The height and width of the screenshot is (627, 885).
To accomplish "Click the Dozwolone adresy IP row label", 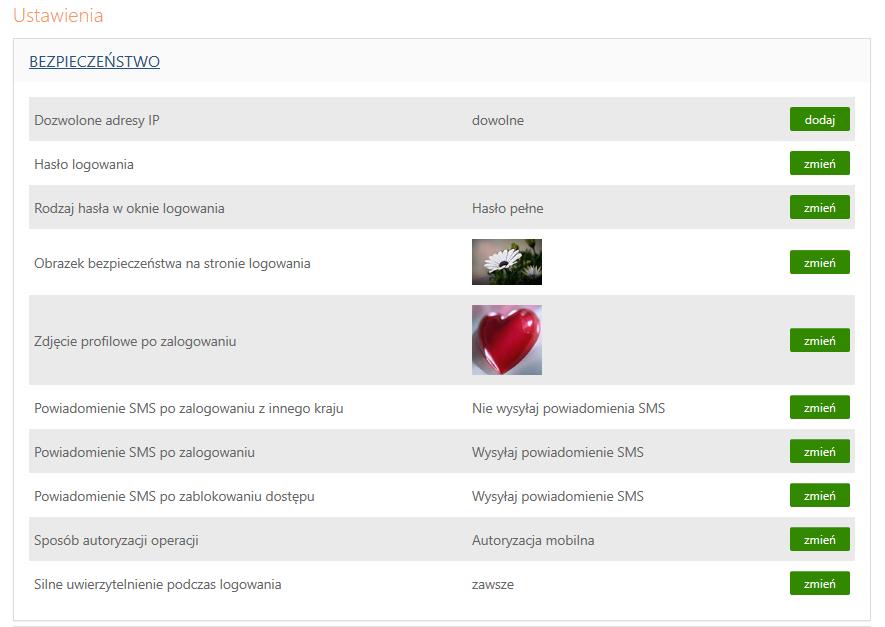I will [x=97, y=120].
